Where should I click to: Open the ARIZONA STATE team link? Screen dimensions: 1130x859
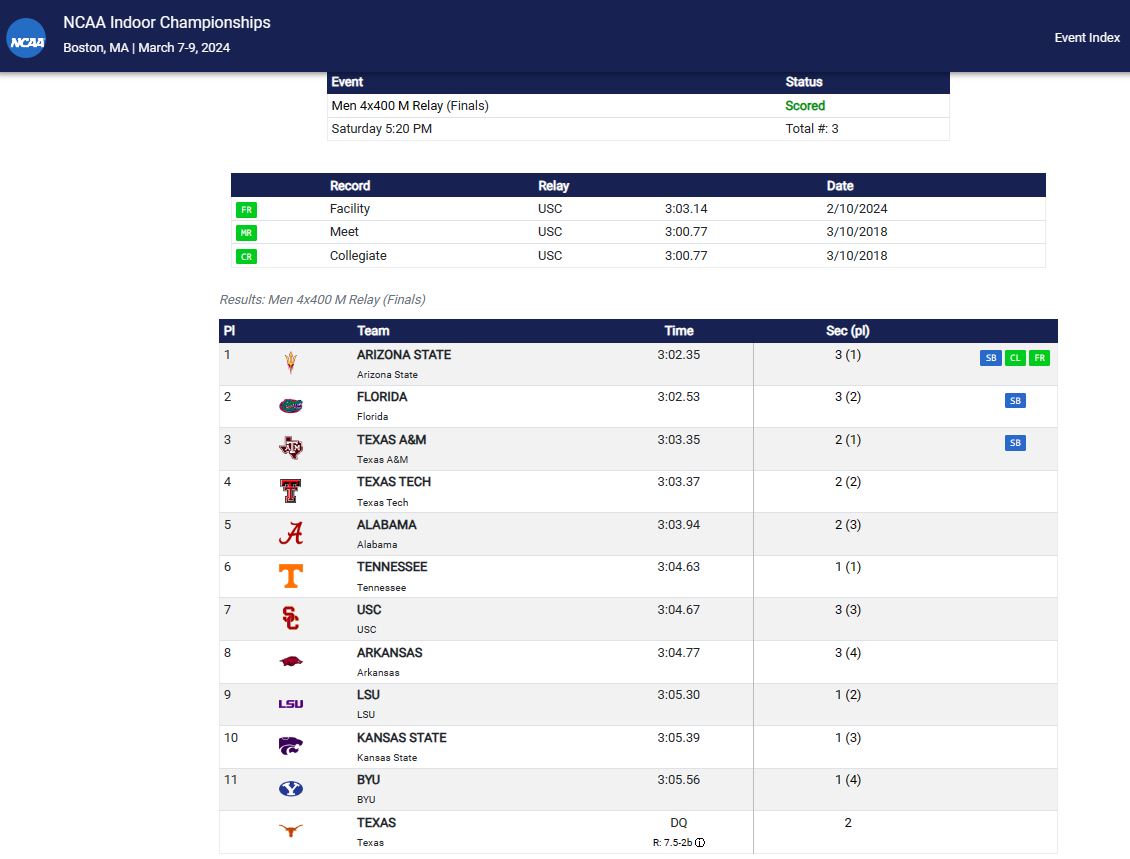click(404, 355)
